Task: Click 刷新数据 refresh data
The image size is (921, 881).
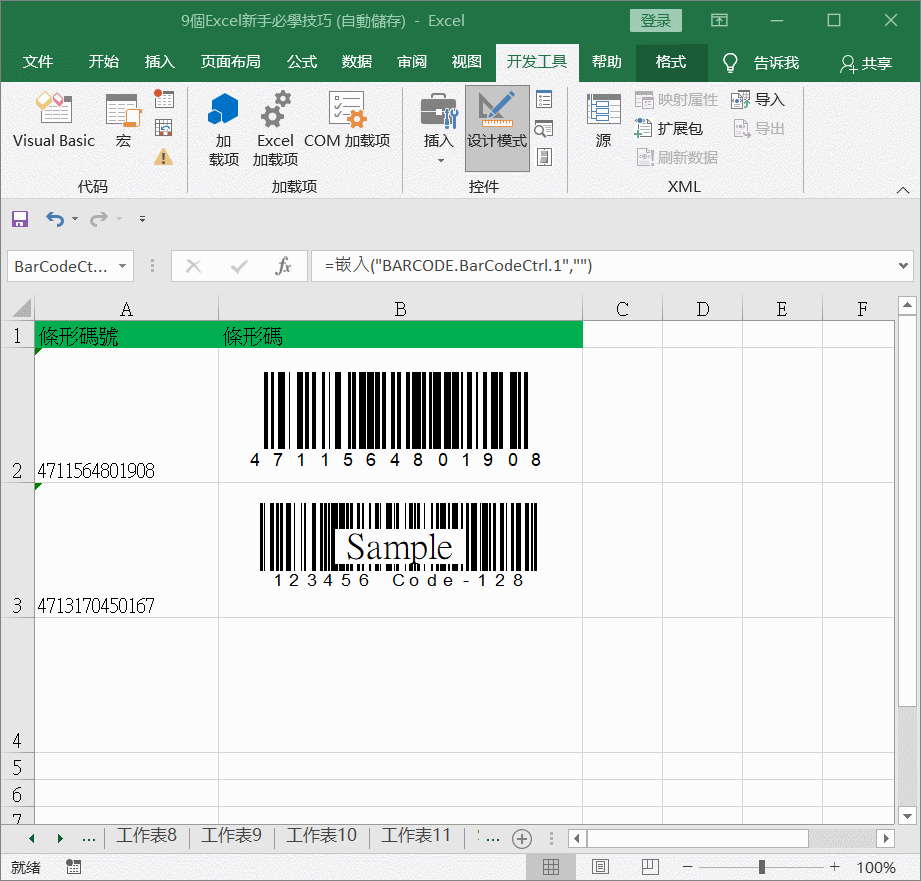Action: pos(677,157)
